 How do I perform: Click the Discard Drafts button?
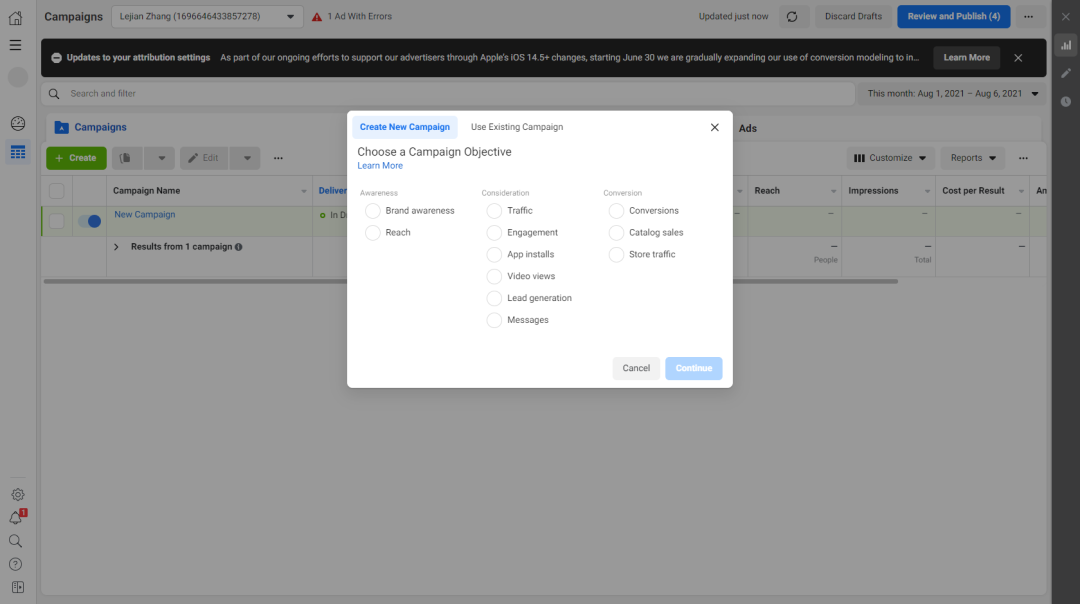coord(853,17)
